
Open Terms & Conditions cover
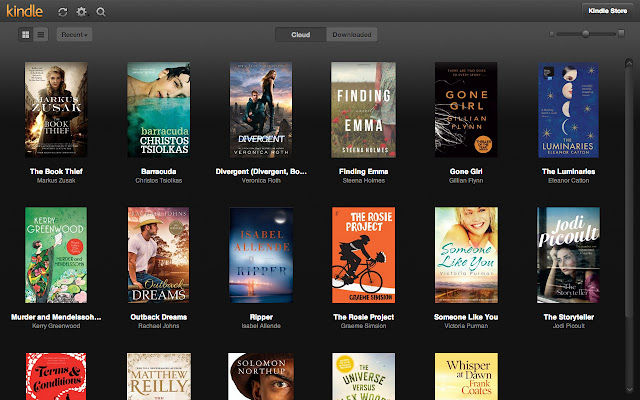coord(56,376)
